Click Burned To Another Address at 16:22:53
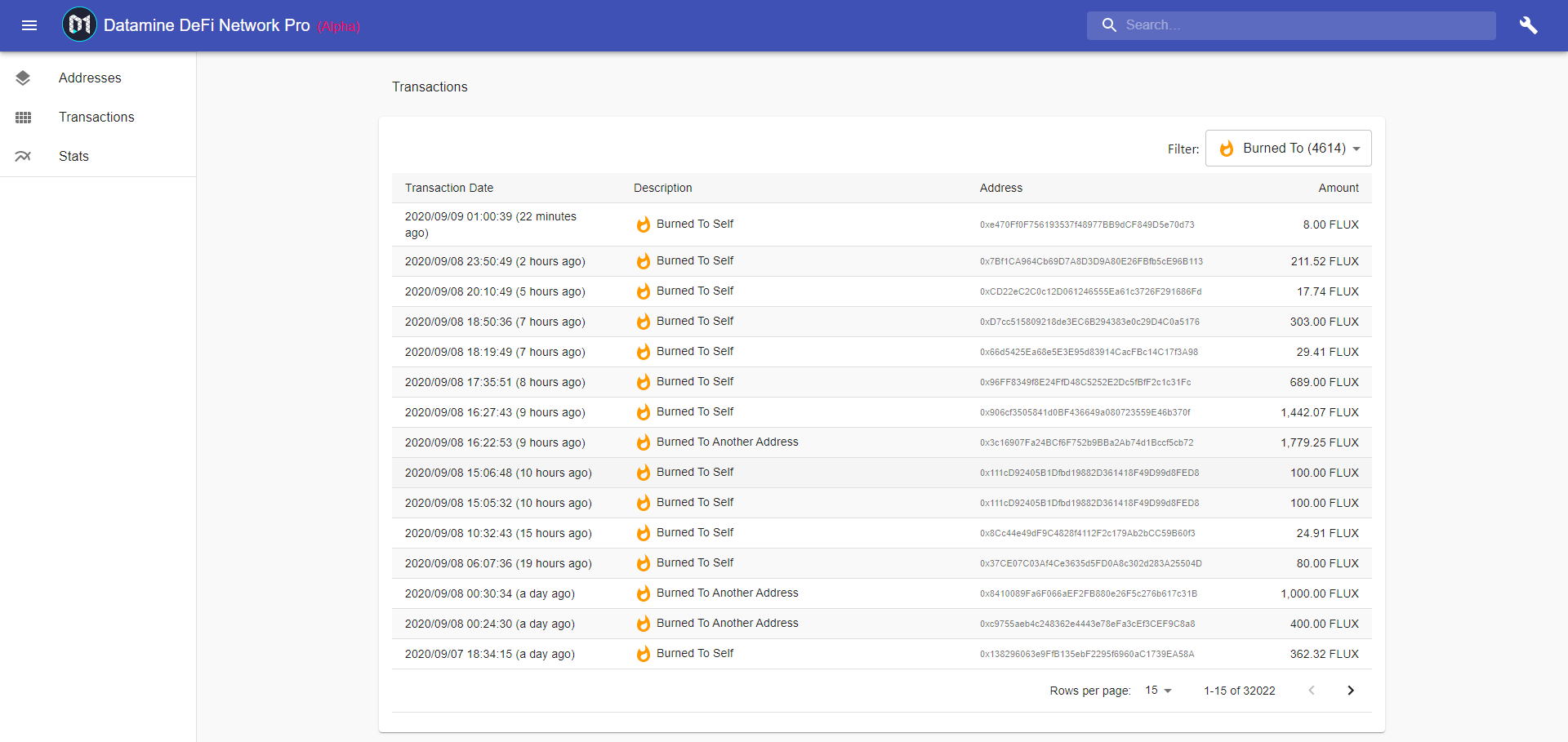Screen dimensions: 1568x742 point(728,442)
